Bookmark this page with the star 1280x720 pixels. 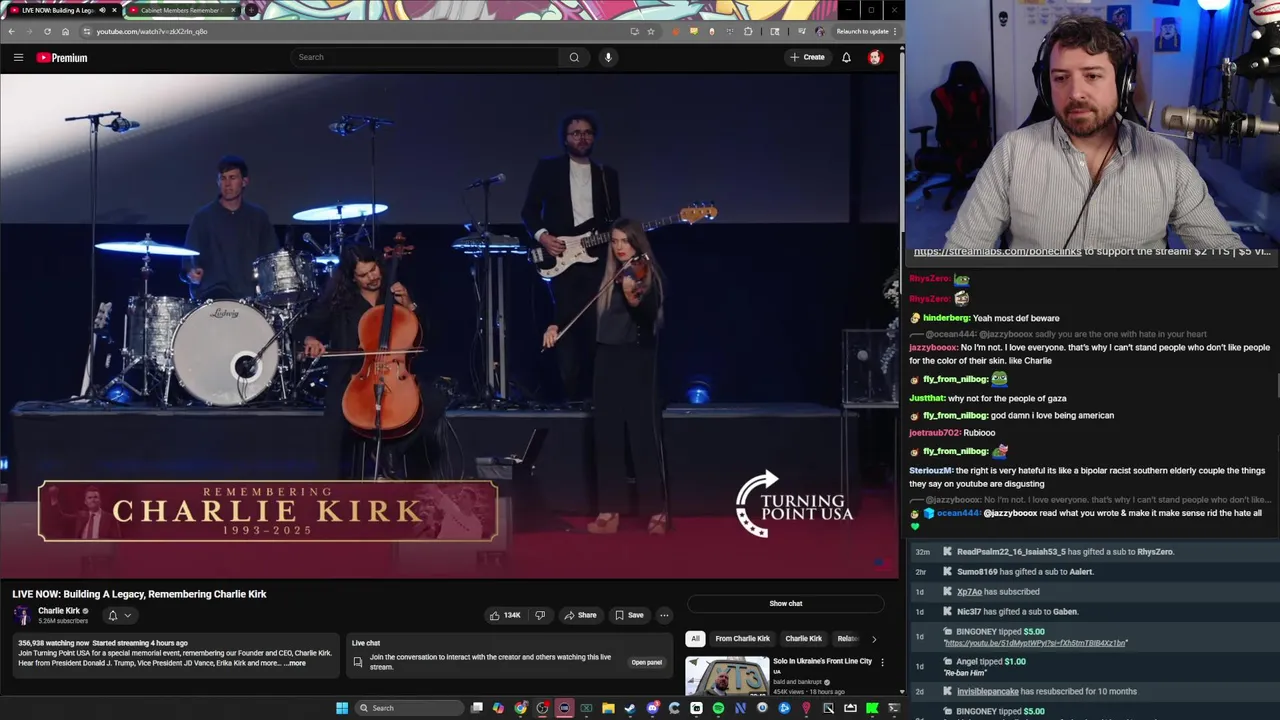[x=651, y=31]
